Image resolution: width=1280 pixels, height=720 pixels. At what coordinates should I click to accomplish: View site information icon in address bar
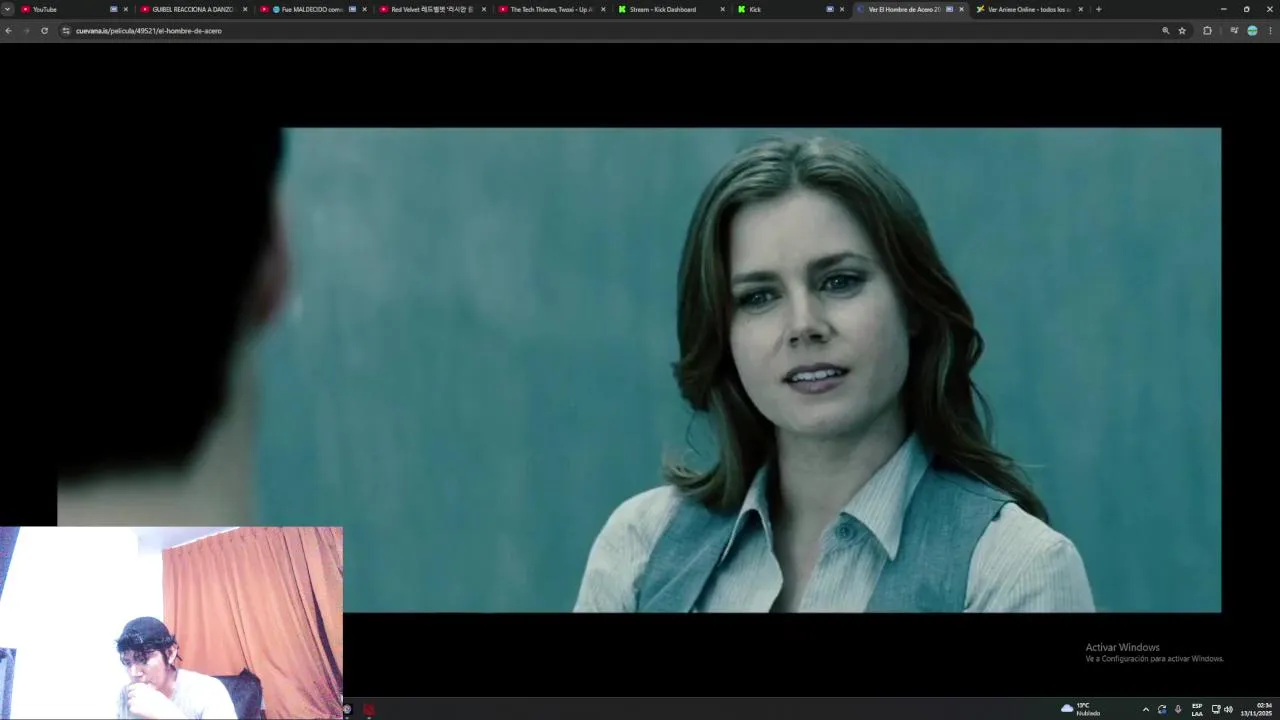[x=66, y=31]
